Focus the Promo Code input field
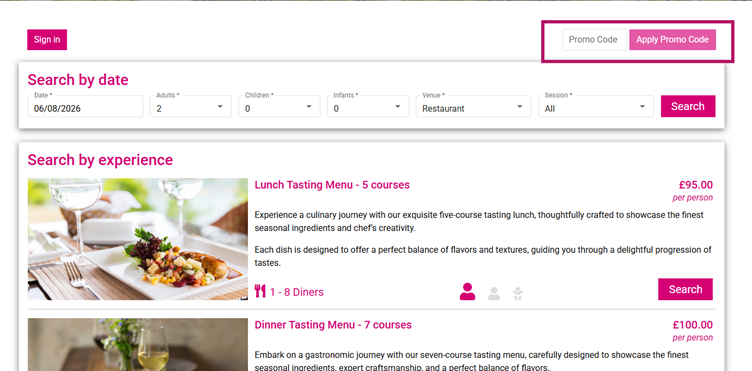This screenshot has height=371, width=752. click(x=595, y=40)
